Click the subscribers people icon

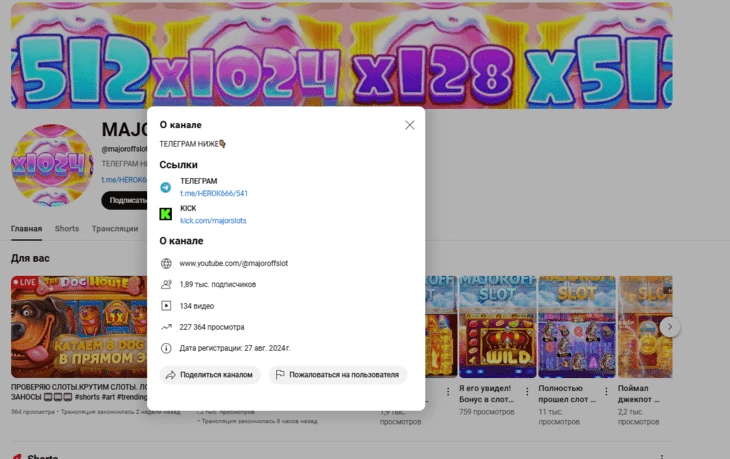(x=166, y=284)
